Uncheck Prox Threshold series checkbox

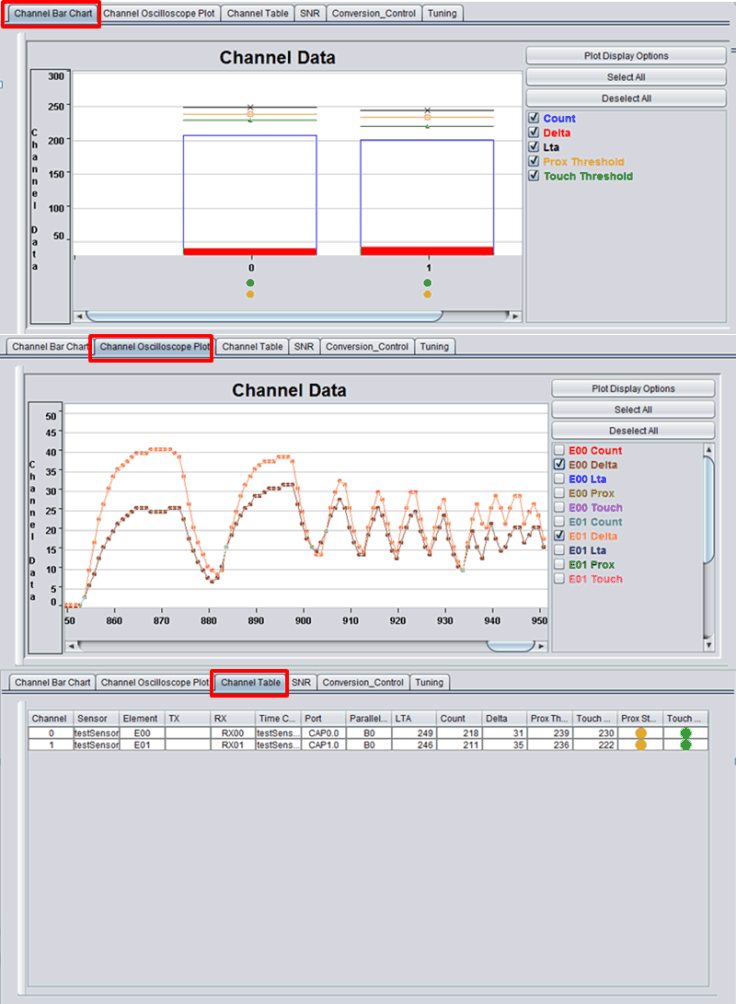click(534, 161)
